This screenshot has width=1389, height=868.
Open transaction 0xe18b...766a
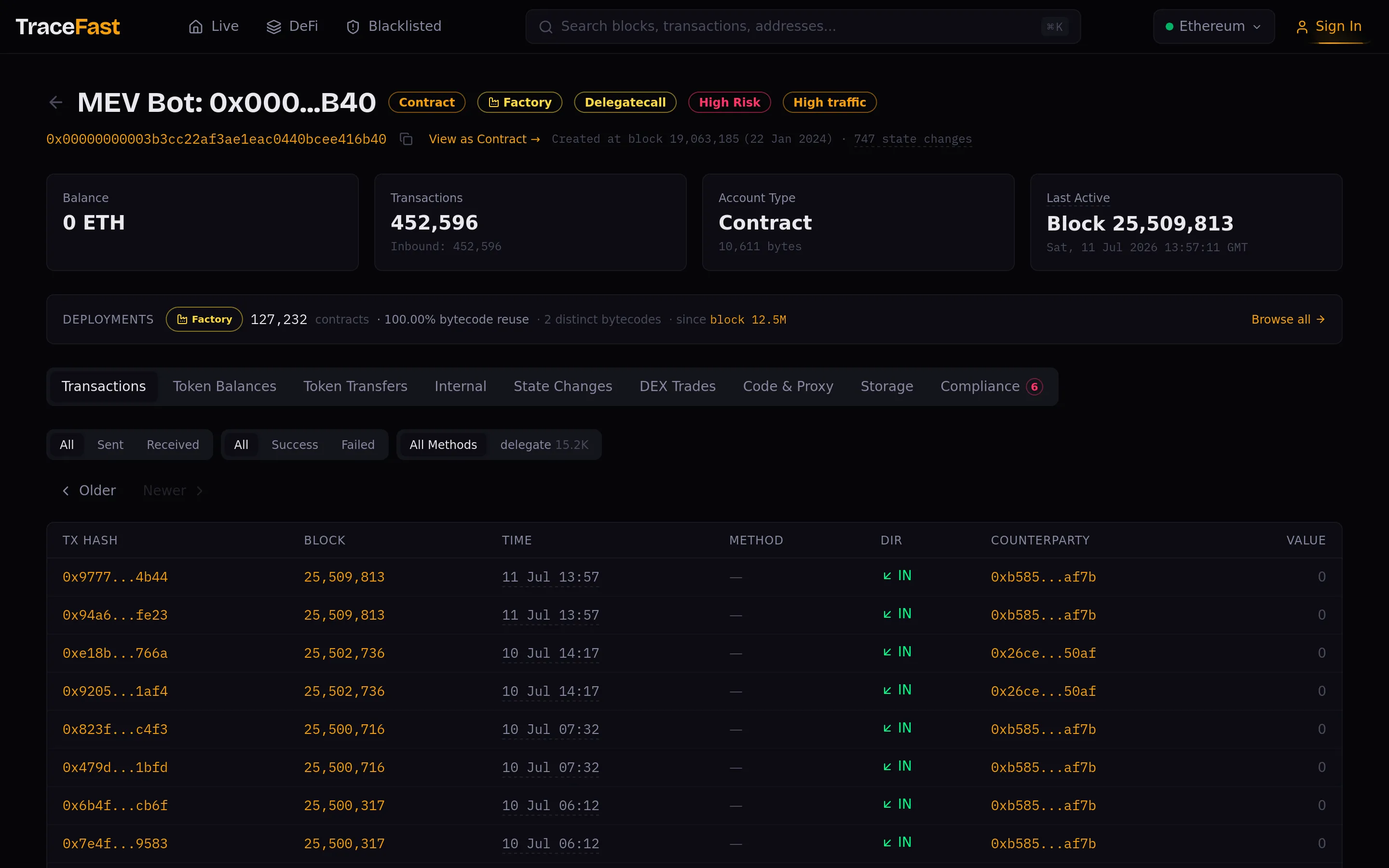115,653
